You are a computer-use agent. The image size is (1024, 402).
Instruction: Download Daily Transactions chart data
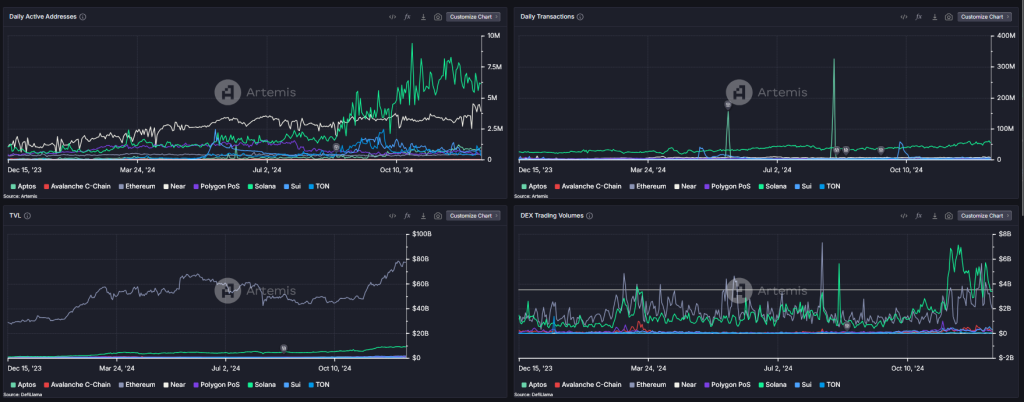934,17
